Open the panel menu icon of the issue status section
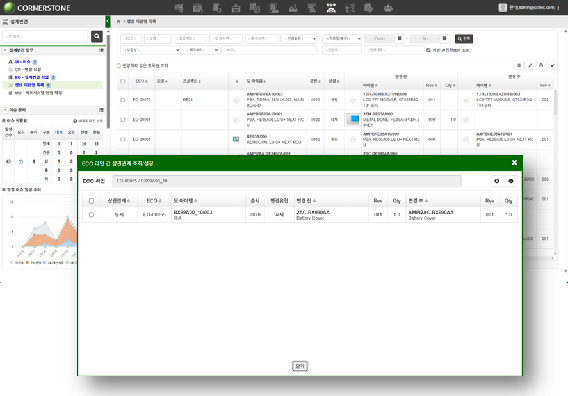This screenshot has width=568, height=396. coord(101,110)
